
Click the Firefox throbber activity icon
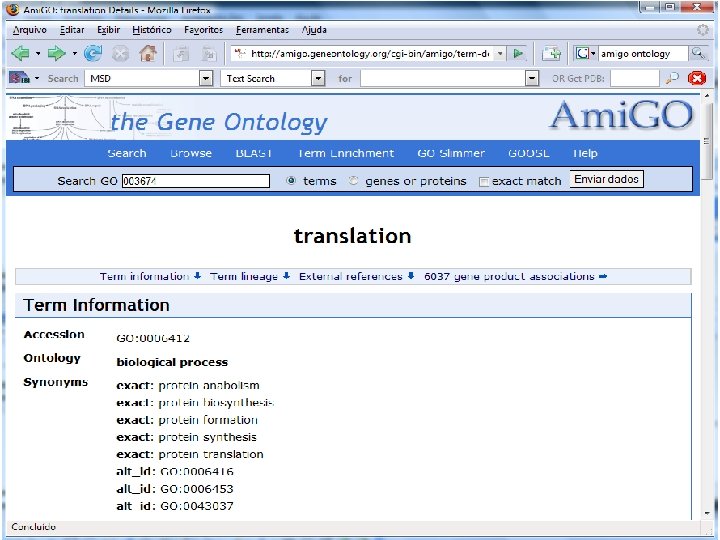(x=703, y=30)
